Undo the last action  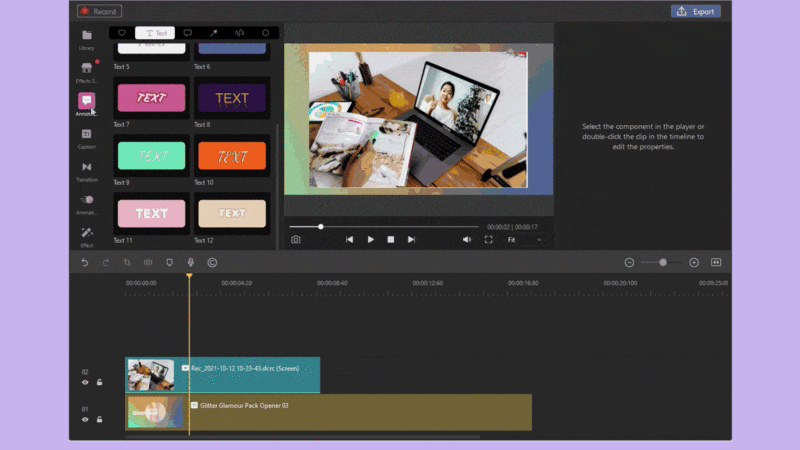[85, 262]
